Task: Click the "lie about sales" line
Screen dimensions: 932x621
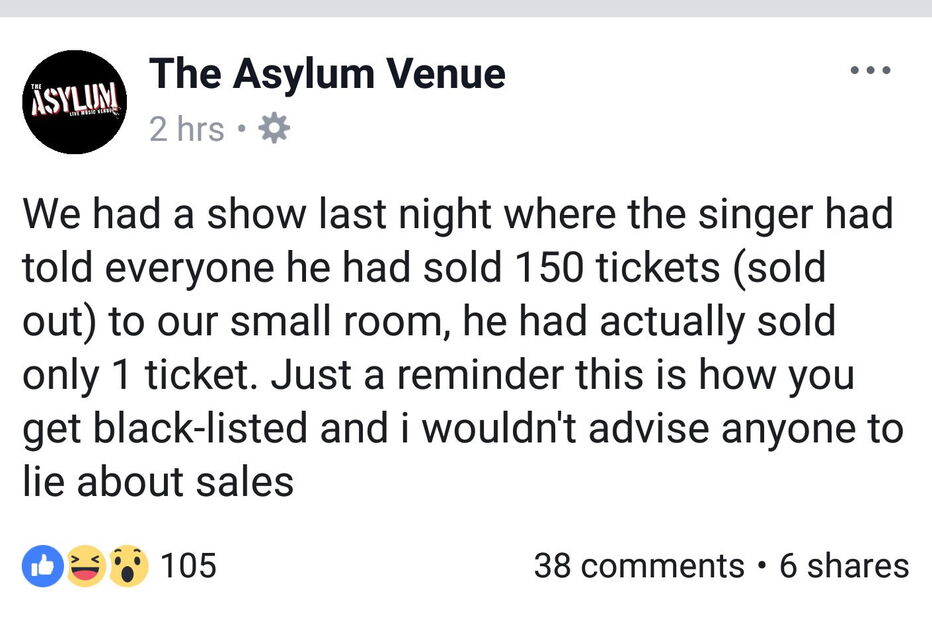Action: coord(157,483)
